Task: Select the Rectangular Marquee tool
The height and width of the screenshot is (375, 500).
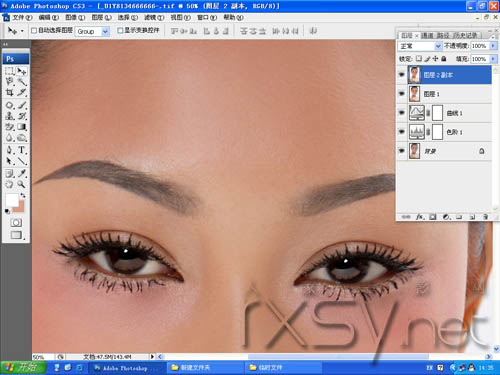Action: tap(10, 71)
